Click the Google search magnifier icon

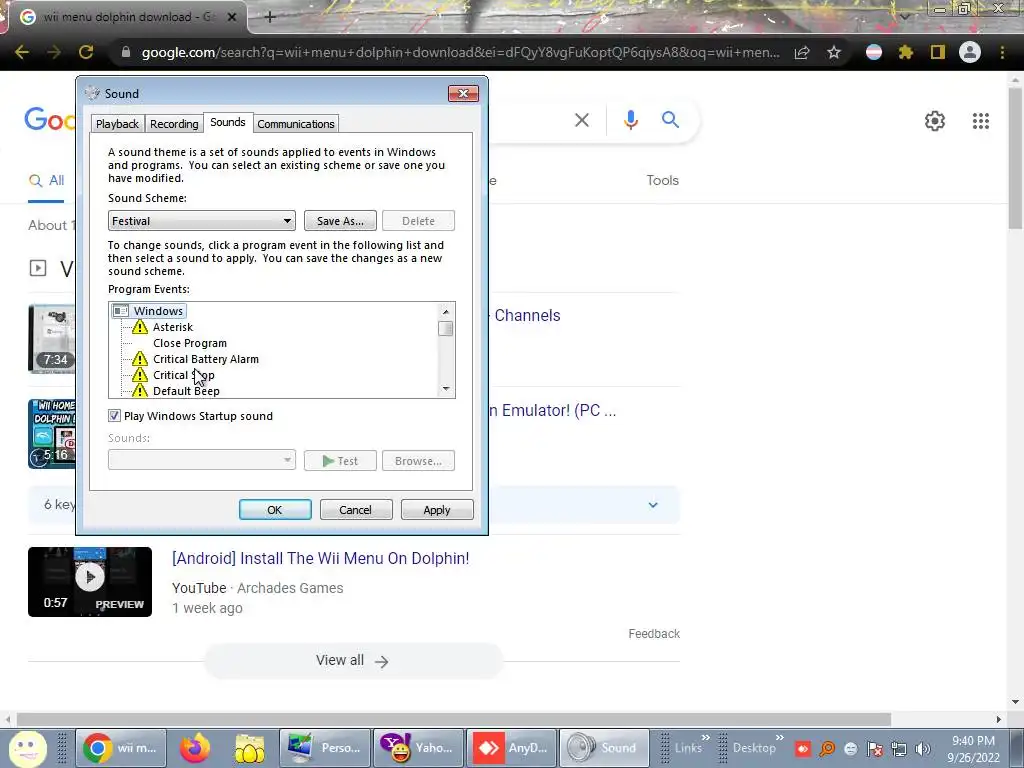[670, 120]
